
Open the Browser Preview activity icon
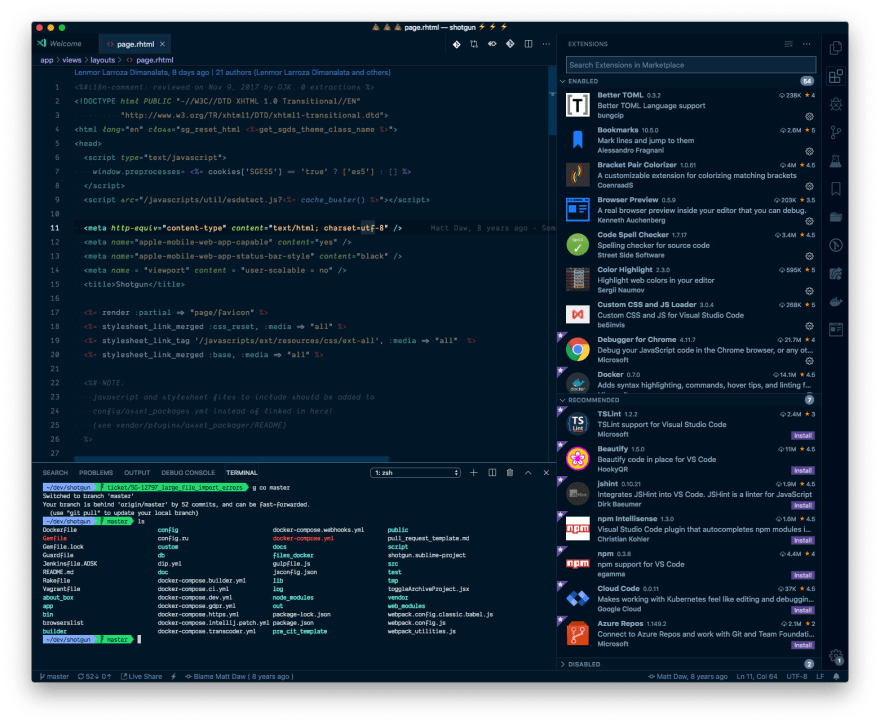click(x=836, y=329)
